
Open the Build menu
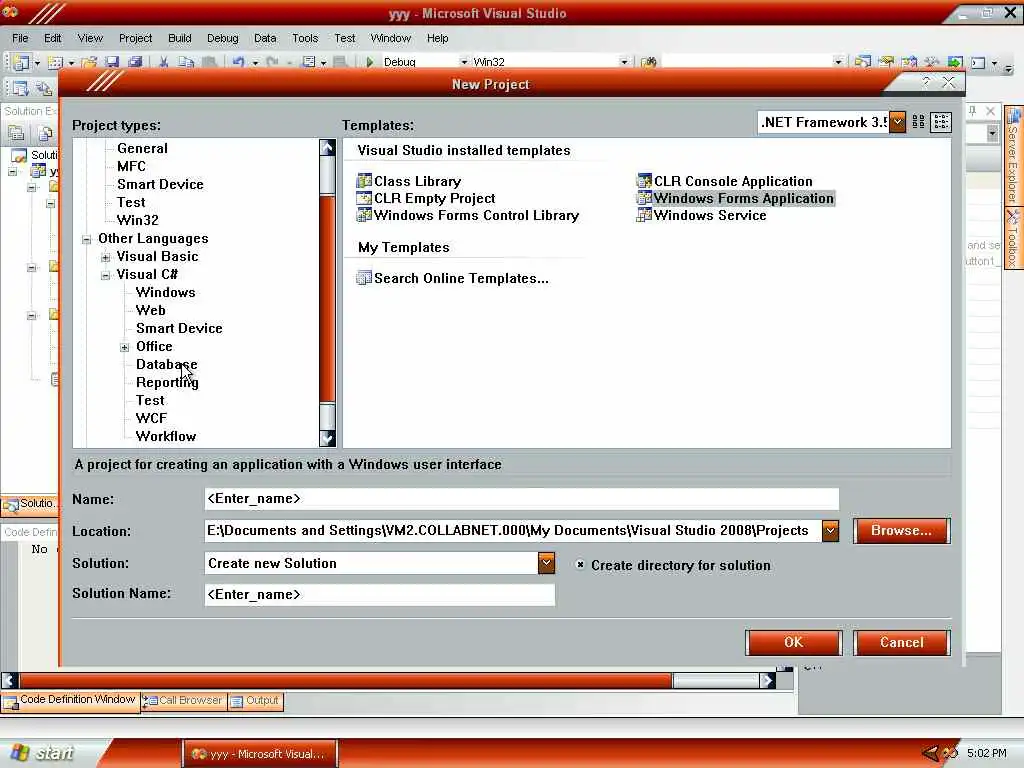tap(180, 38)
